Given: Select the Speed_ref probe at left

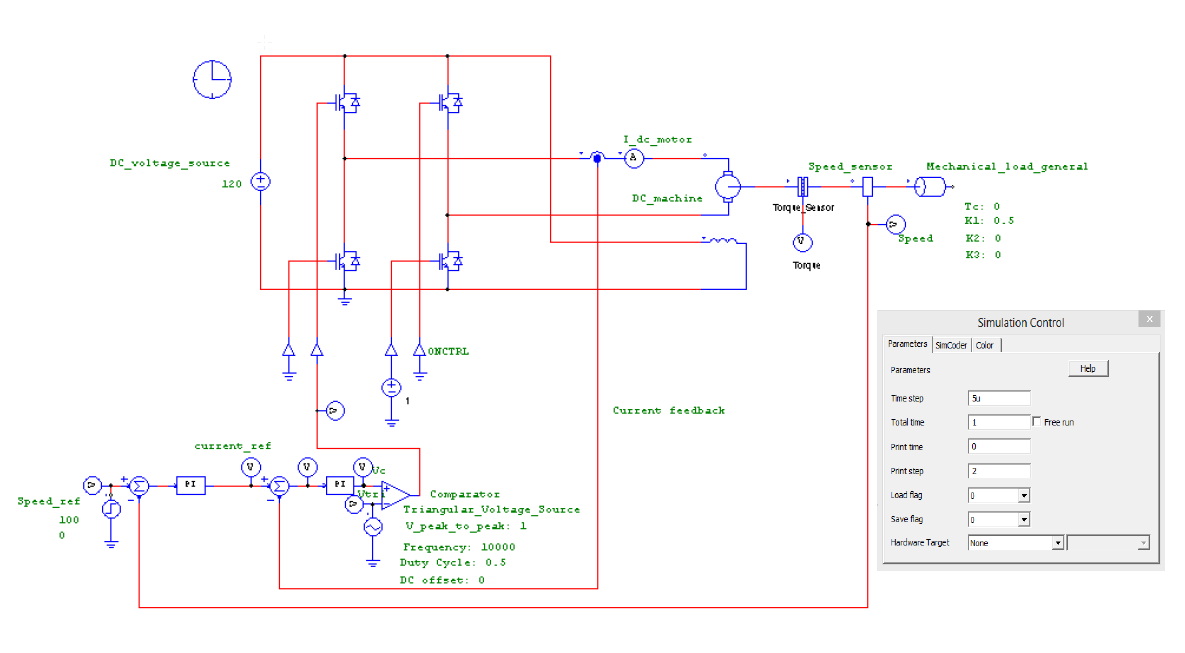Looking at the screenshot, I should tap(91, 485).
